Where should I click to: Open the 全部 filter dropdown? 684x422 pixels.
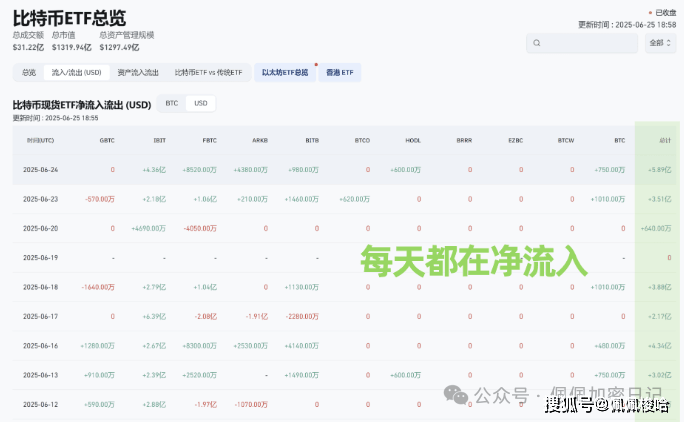click(x=660, y=43)
